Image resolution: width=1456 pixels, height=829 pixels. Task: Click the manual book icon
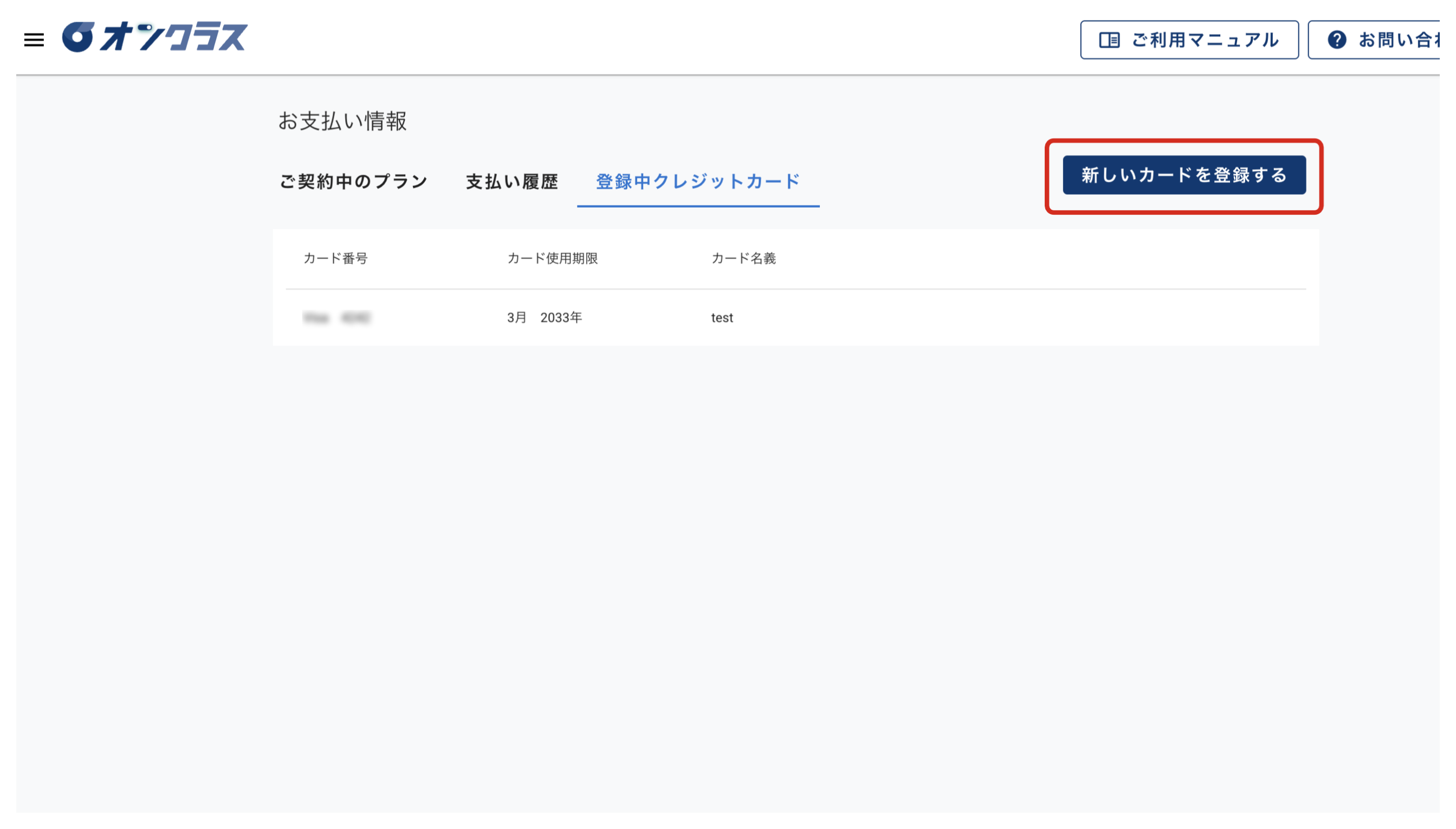(x=1109, y=40)
